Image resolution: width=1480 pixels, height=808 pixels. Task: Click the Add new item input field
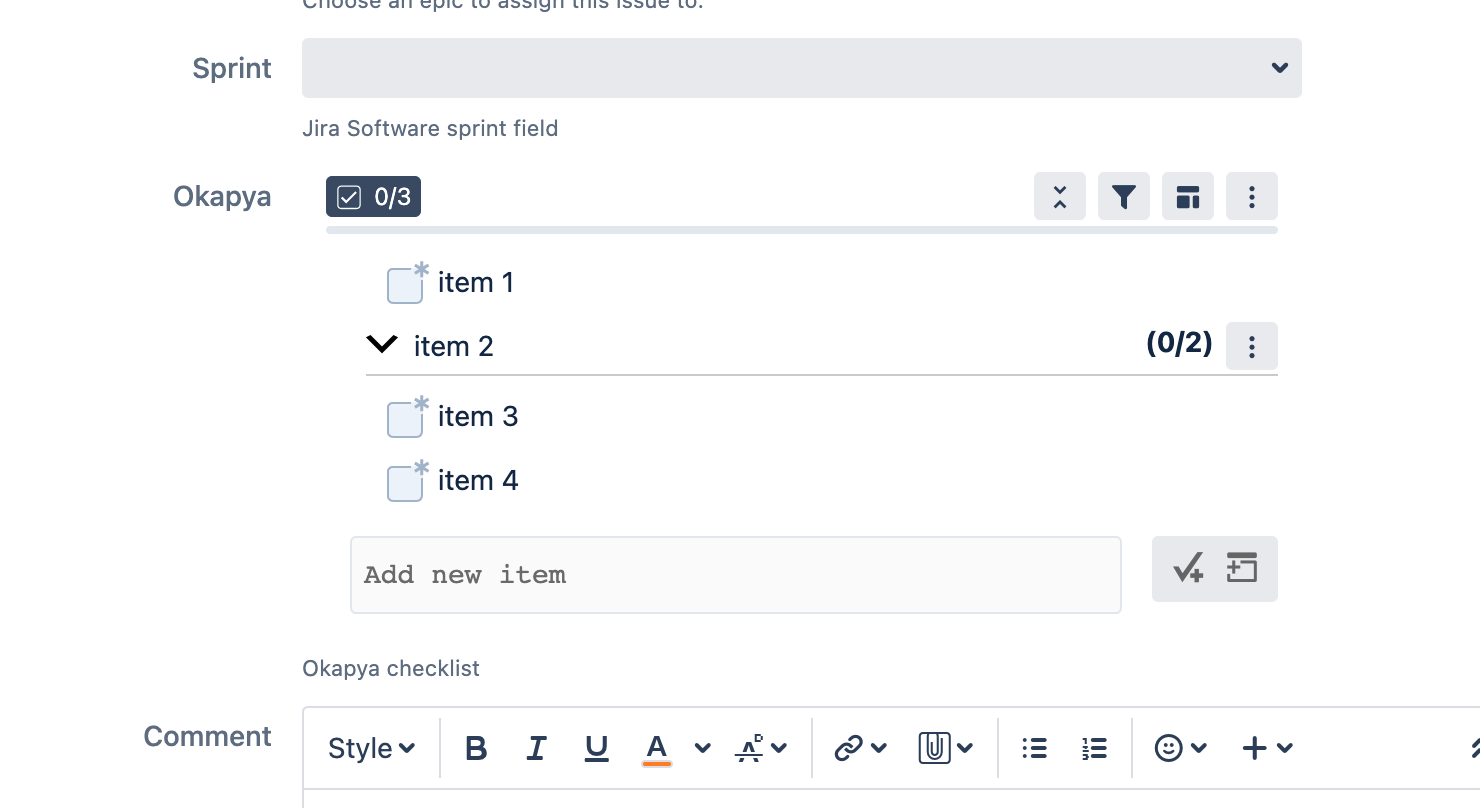tap(735, 574)
